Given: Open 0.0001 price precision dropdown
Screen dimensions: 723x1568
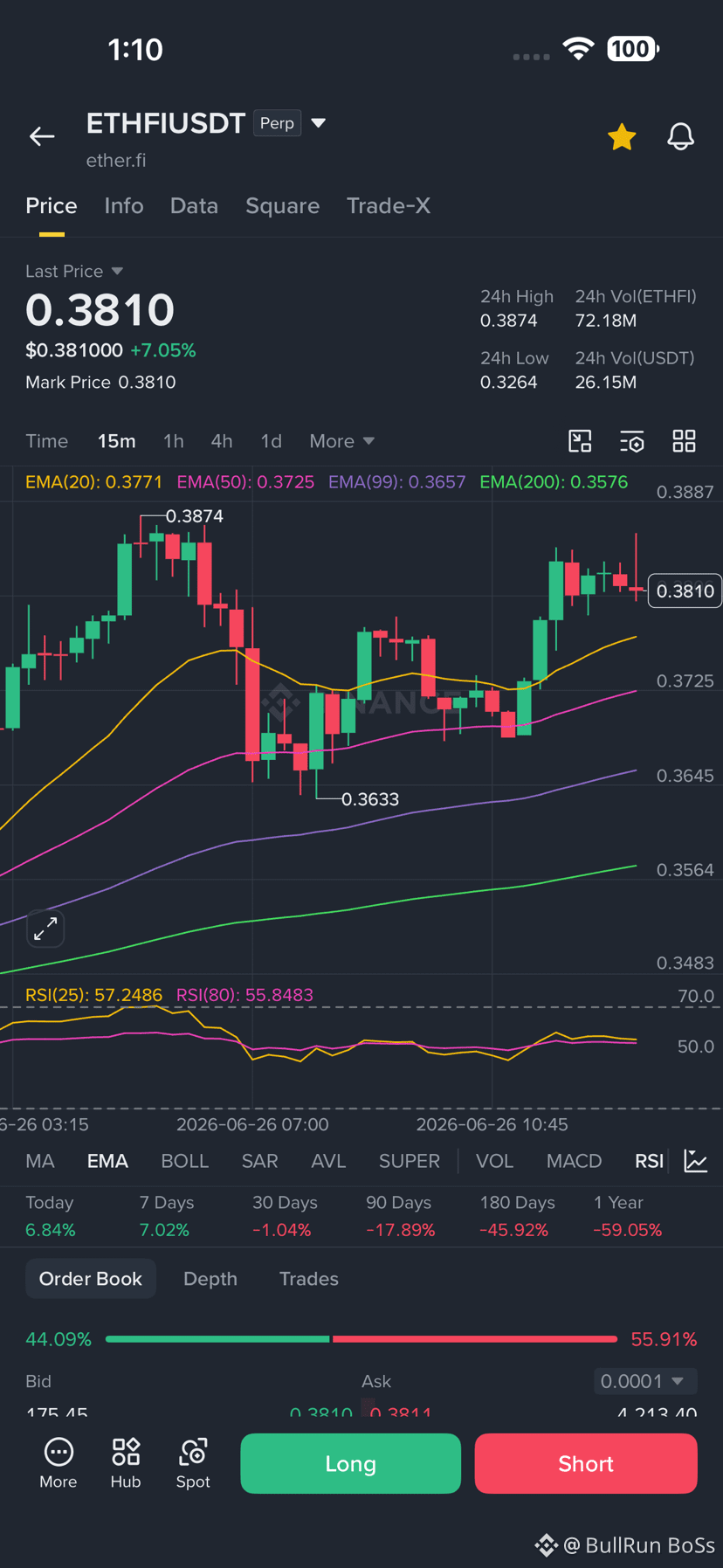Looking at the screenshot, I should [645, 1381].
